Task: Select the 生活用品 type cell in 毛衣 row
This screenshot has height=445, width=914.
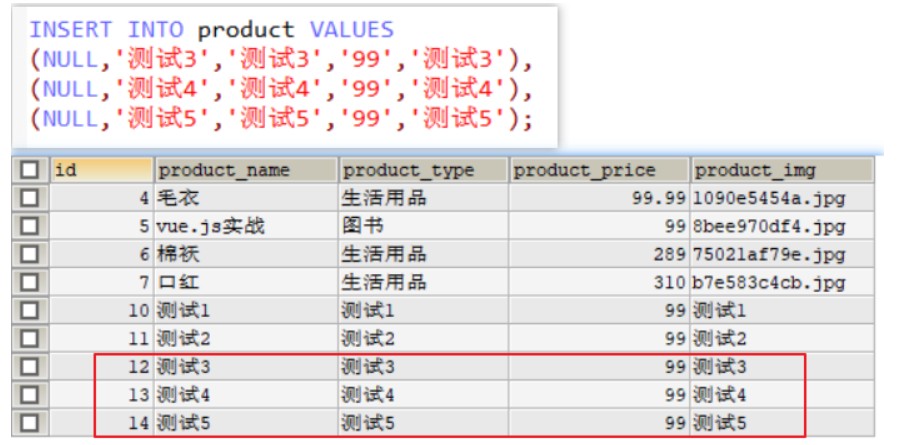Action: pyautogui.click(x=424, y=198)
